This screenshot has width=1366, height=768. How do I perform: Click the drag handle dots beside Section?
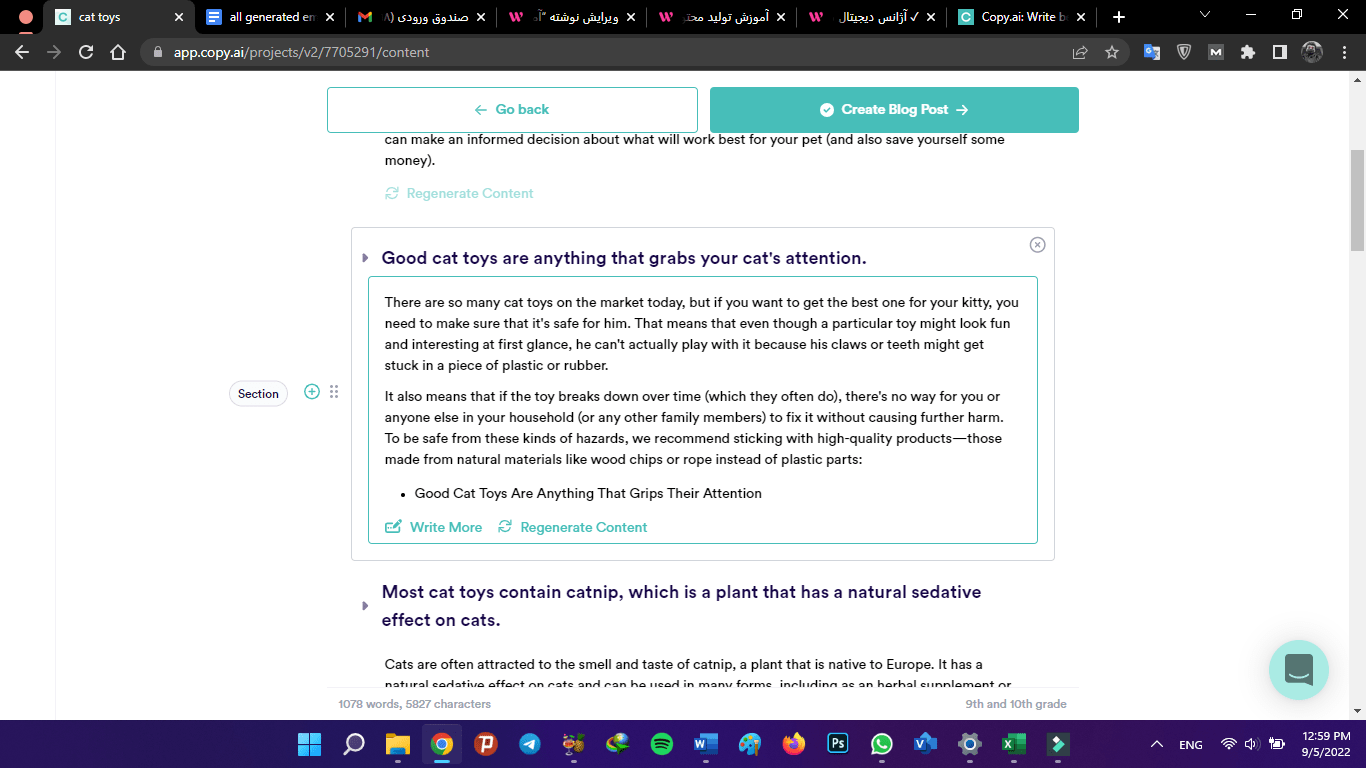coord(334,392)
